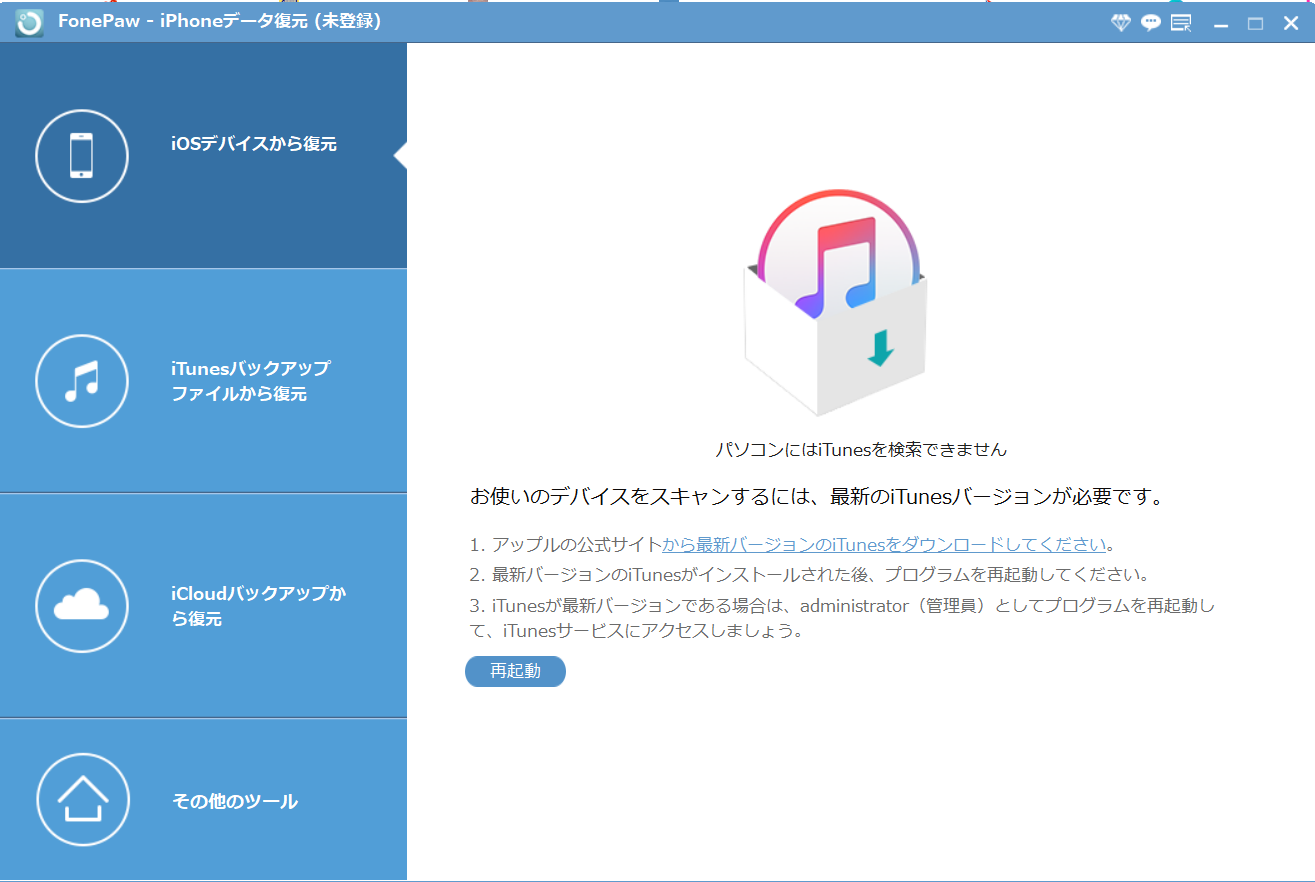Click the cloud iCloud backup icon
The width and height of the screenshot is (1315, 882).
click(82, 606)
